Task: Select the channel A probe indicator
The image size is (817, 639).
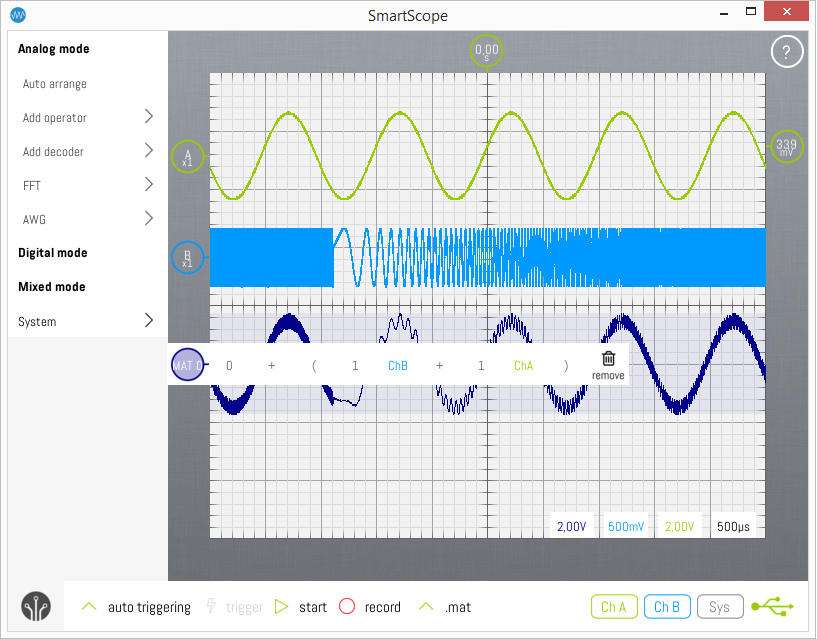Action: [187, 156]
